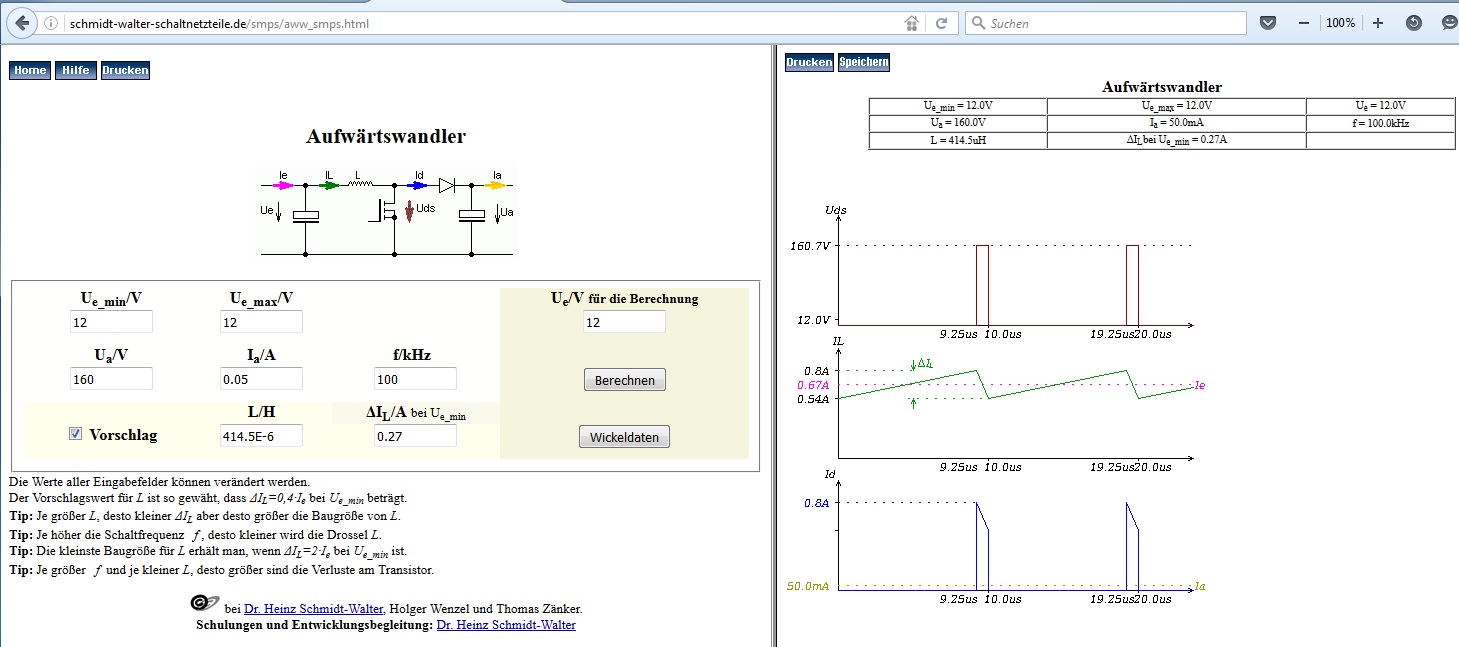Focus the ΔIL/A input with 0.27
This screenshot has height=647, width=1459.
tap(415, 436)
